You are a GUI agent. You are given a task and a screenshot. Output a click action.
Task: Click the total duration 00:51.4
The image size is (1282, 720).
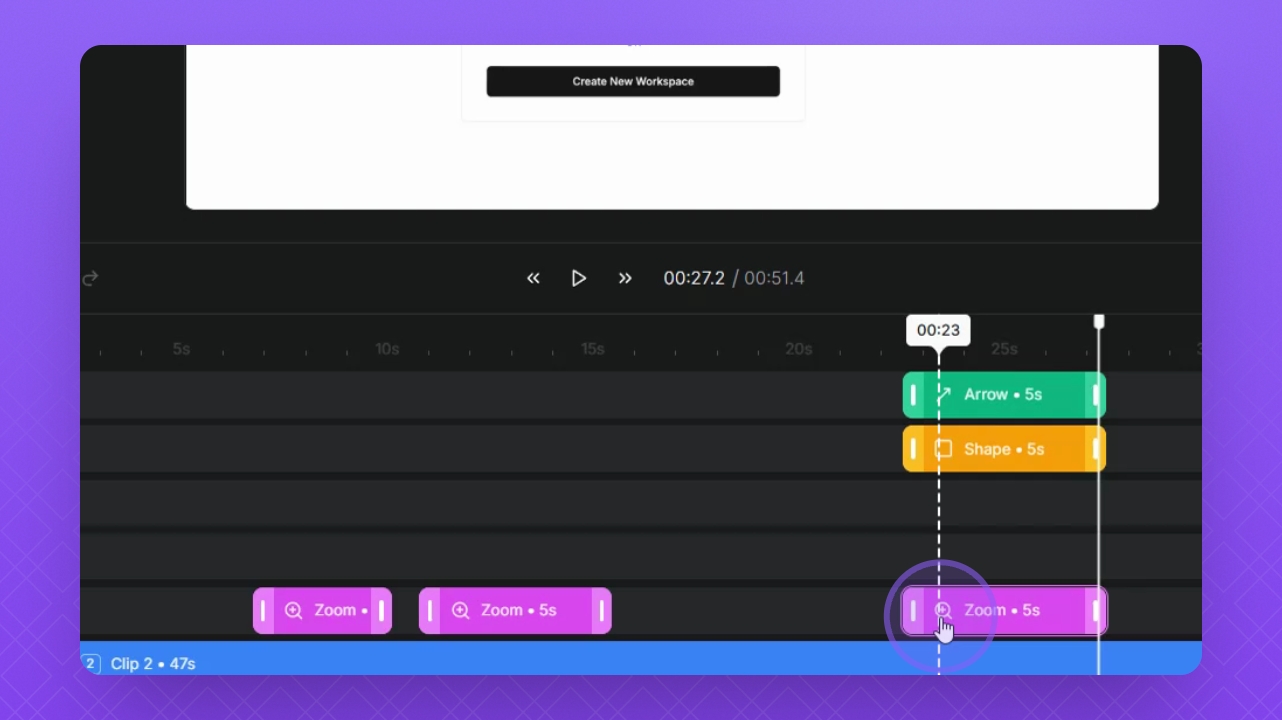click(x=774, y=278)
